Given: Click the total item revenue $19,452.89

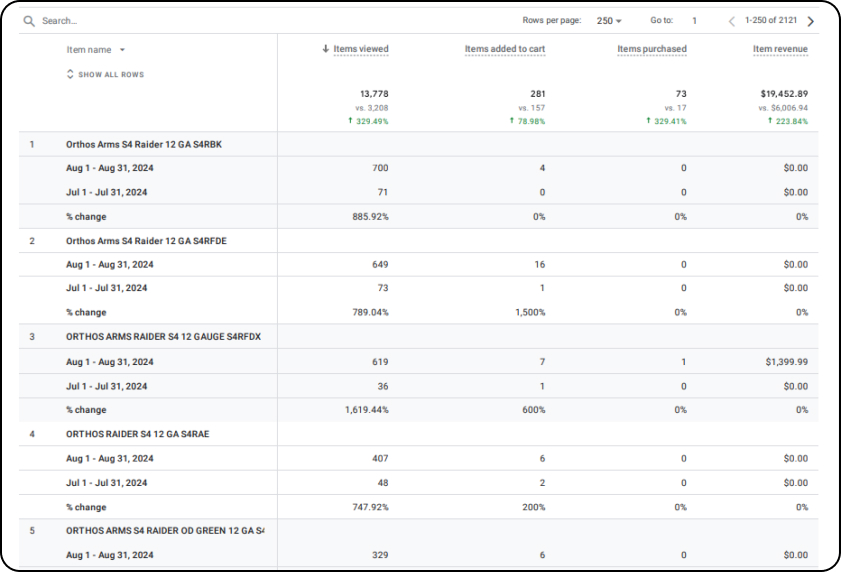Looking at the screenshot, I should (784, 94).
